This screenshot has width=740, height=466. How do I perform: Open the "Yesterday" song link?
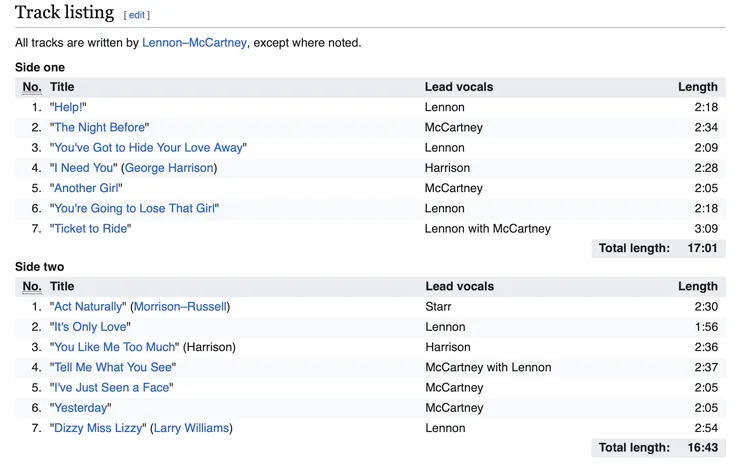pyautogui.click(x=81, y=408)
